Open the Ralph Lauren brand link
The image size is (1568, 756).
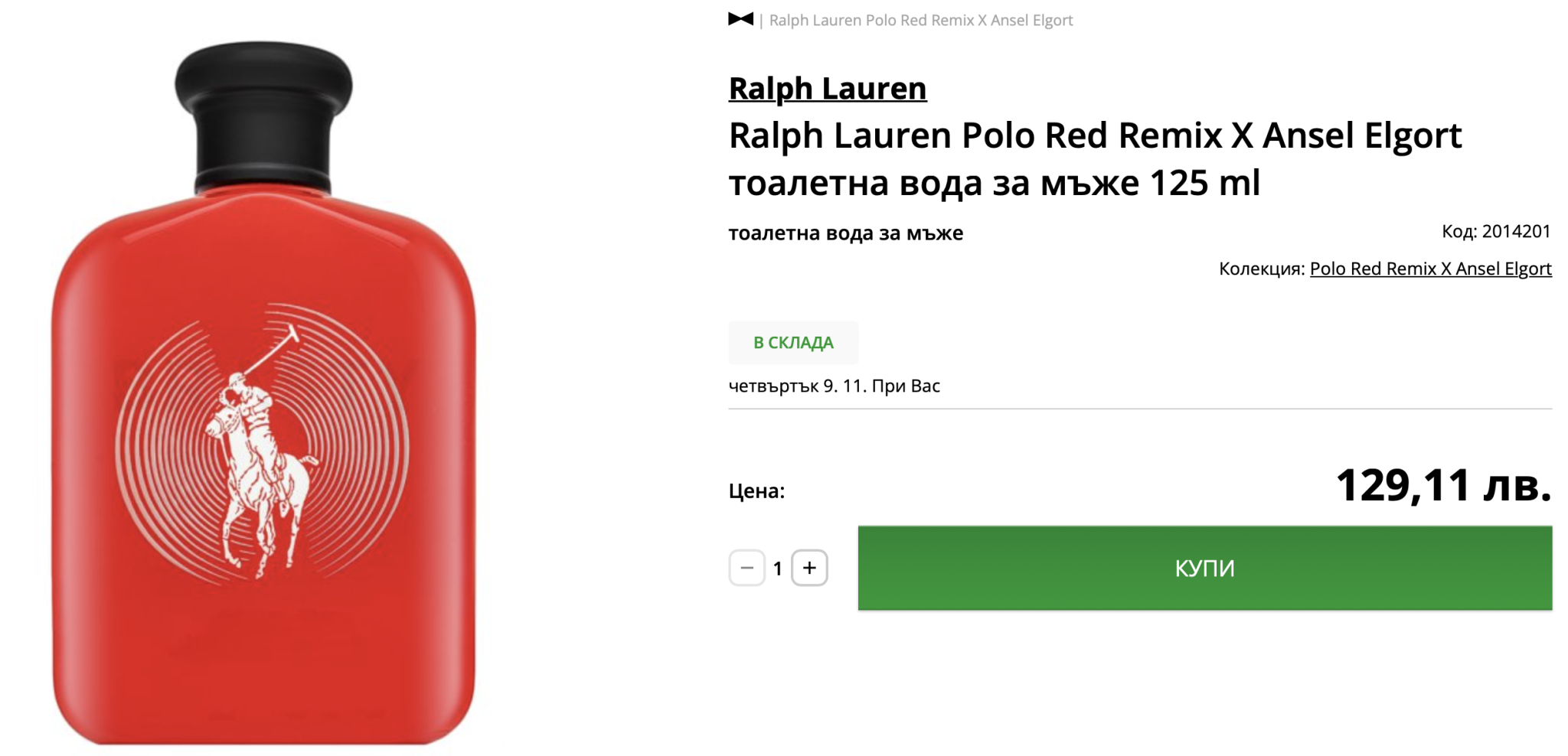827,88
